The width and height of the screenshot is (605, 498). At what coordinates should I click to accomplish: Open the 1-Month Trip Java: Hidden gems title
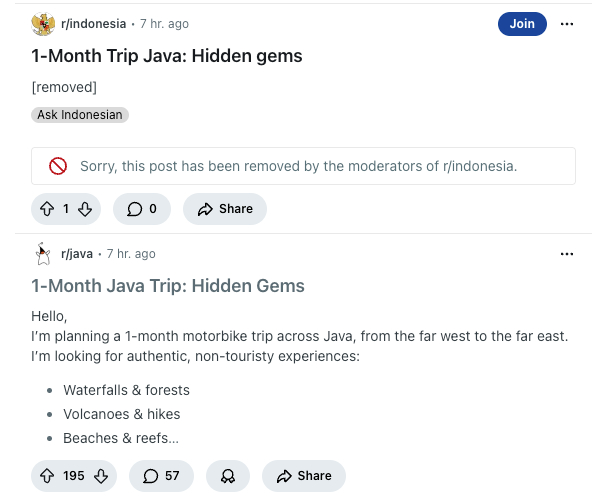point(167,56)
